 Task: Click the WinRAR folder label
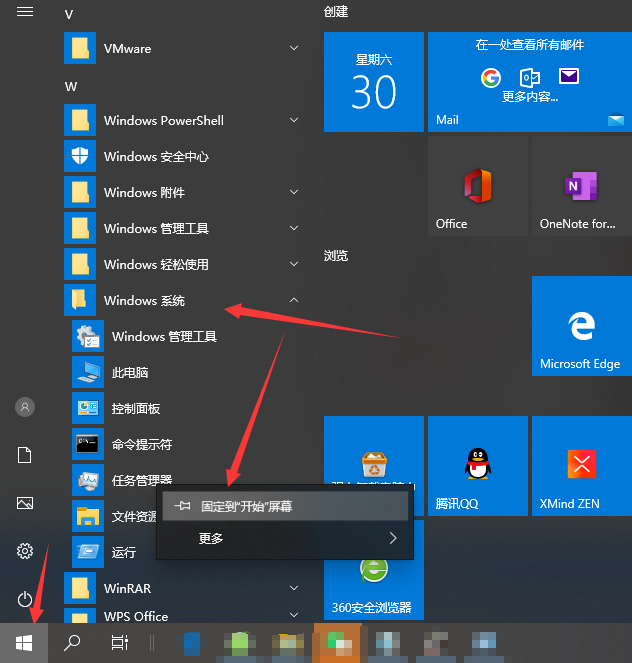[x=127, y=588]
